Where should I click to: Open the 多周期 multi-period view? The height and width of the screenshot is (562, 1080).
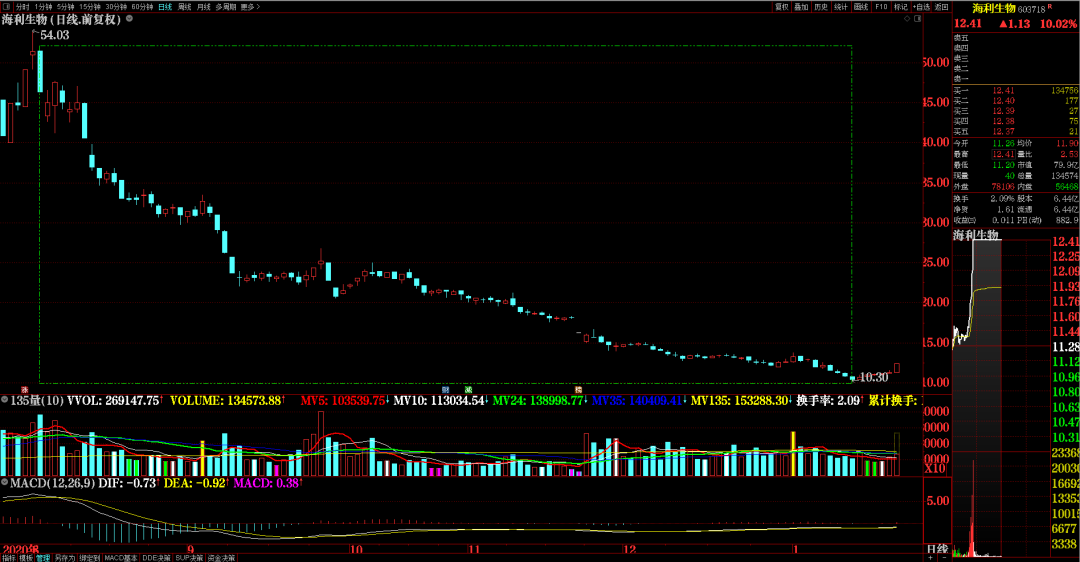(226, 7)
